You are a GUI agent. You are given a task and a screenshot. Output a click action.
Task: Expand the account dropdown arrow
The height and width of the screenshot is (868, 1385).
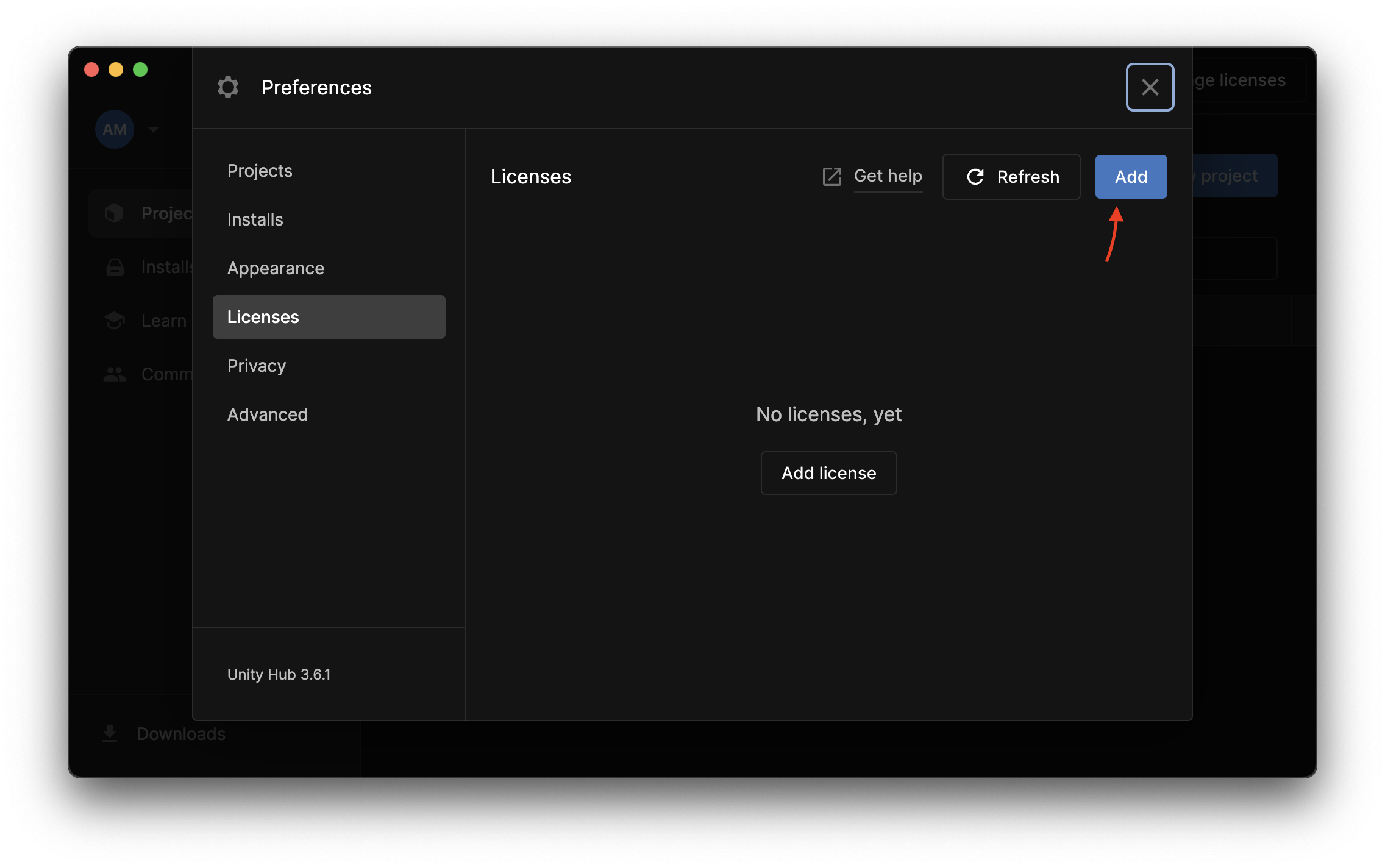point(154,129)
